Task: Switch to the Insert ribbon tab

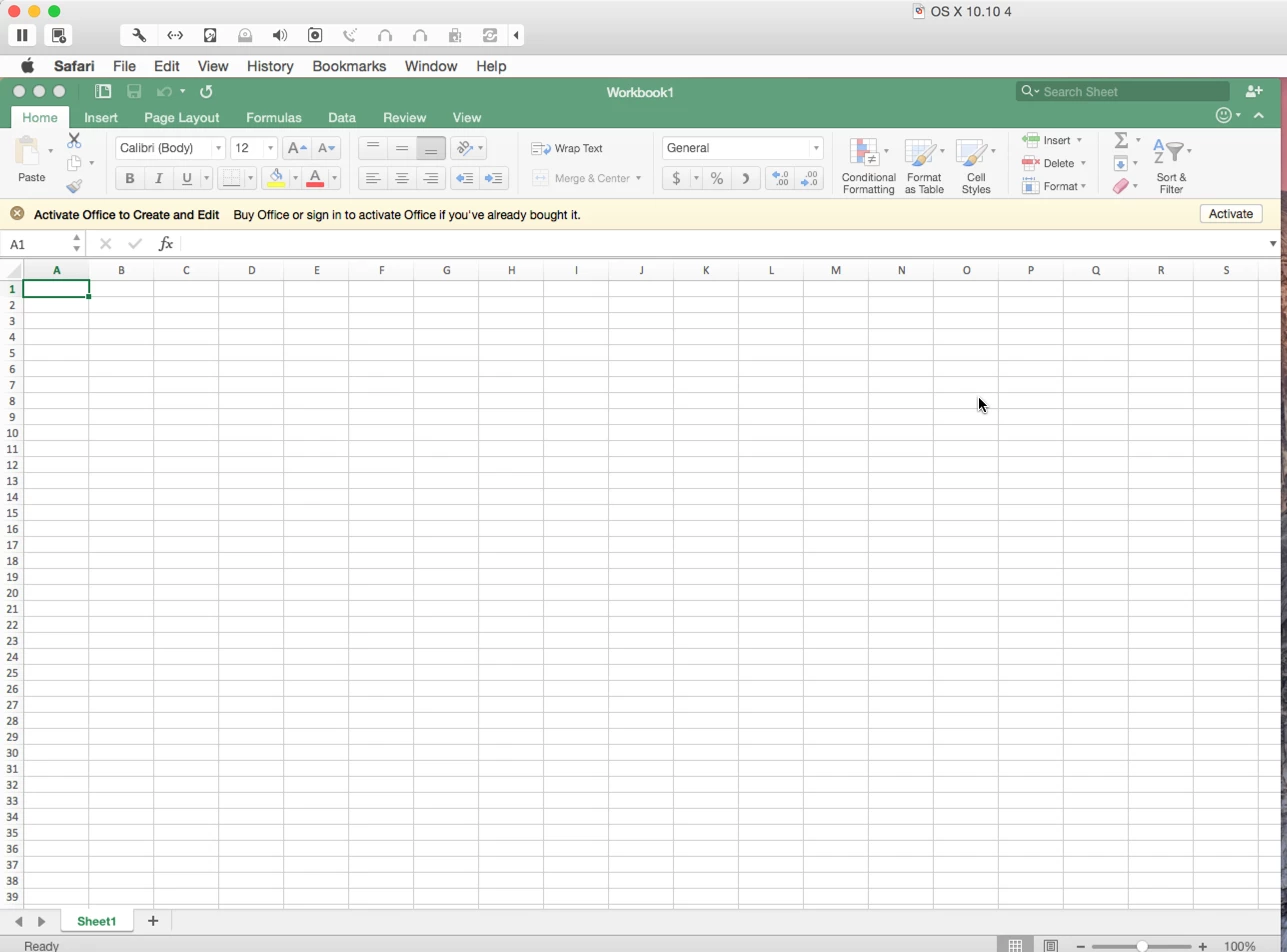Action: 101,117
